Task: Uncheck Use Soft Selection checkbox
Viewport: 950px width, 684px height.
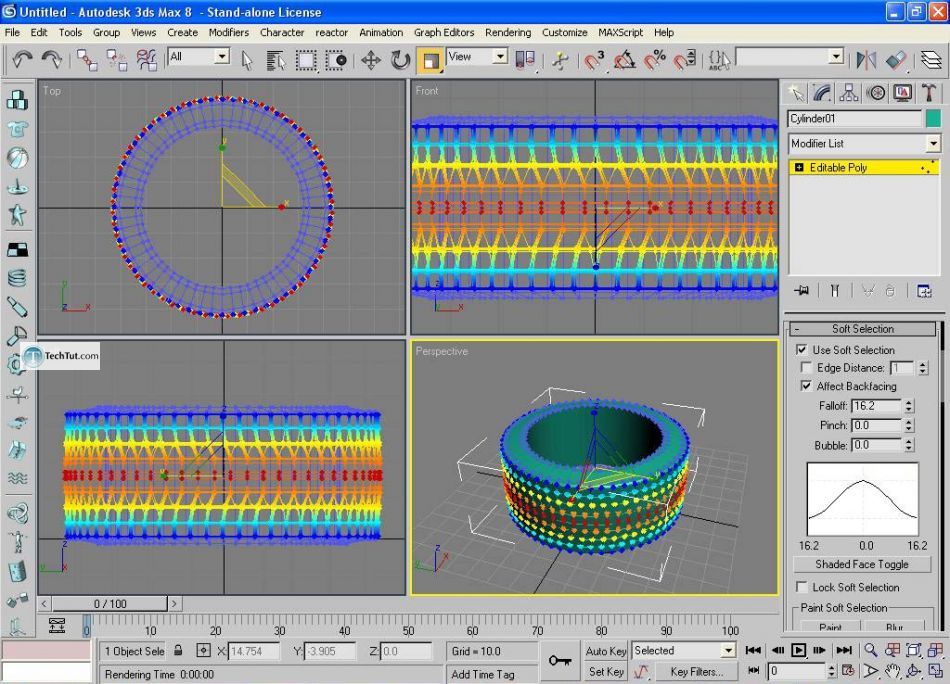Action: tap(802, 350)
